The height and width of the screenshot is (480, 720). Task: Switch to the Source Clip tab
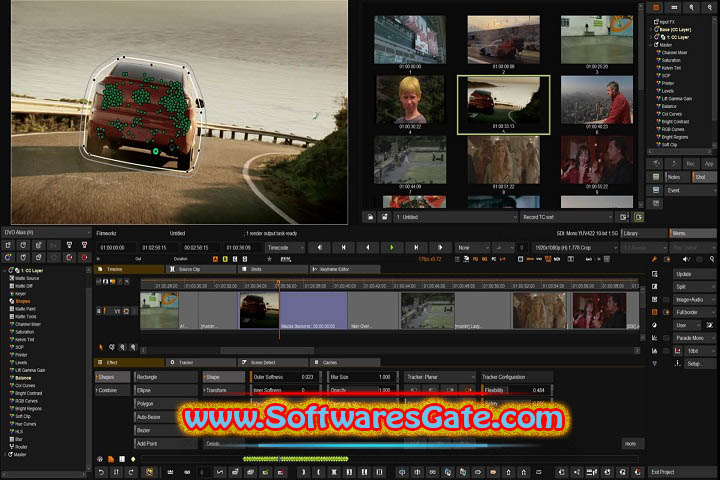coord(201,269)
